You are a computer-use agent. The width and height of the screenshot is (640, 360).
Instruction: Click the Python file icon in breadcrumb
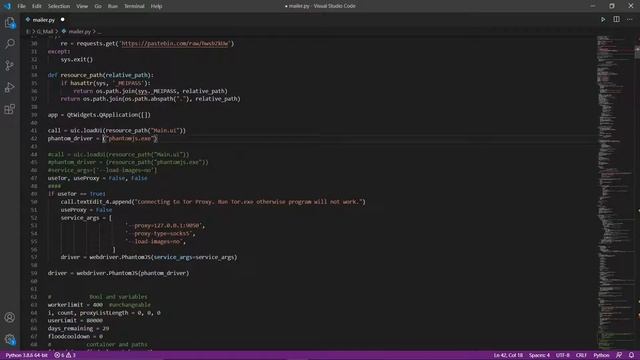coord(64,31)
